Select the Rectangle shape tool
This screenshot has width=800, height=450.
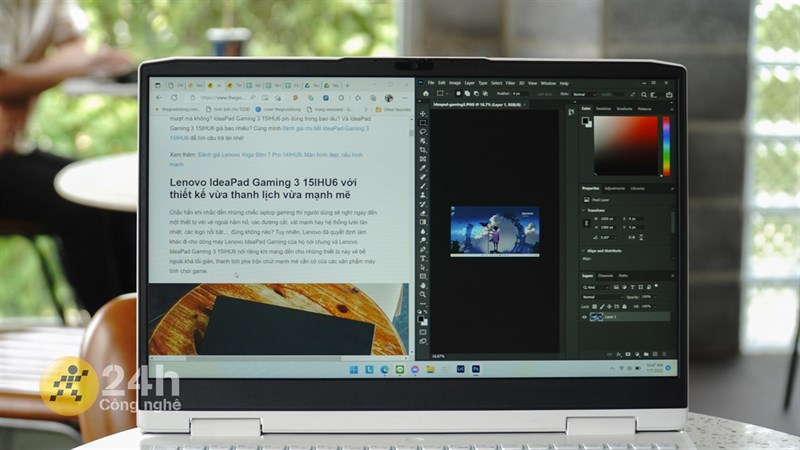pyautogui.click(x=423, y=276)
